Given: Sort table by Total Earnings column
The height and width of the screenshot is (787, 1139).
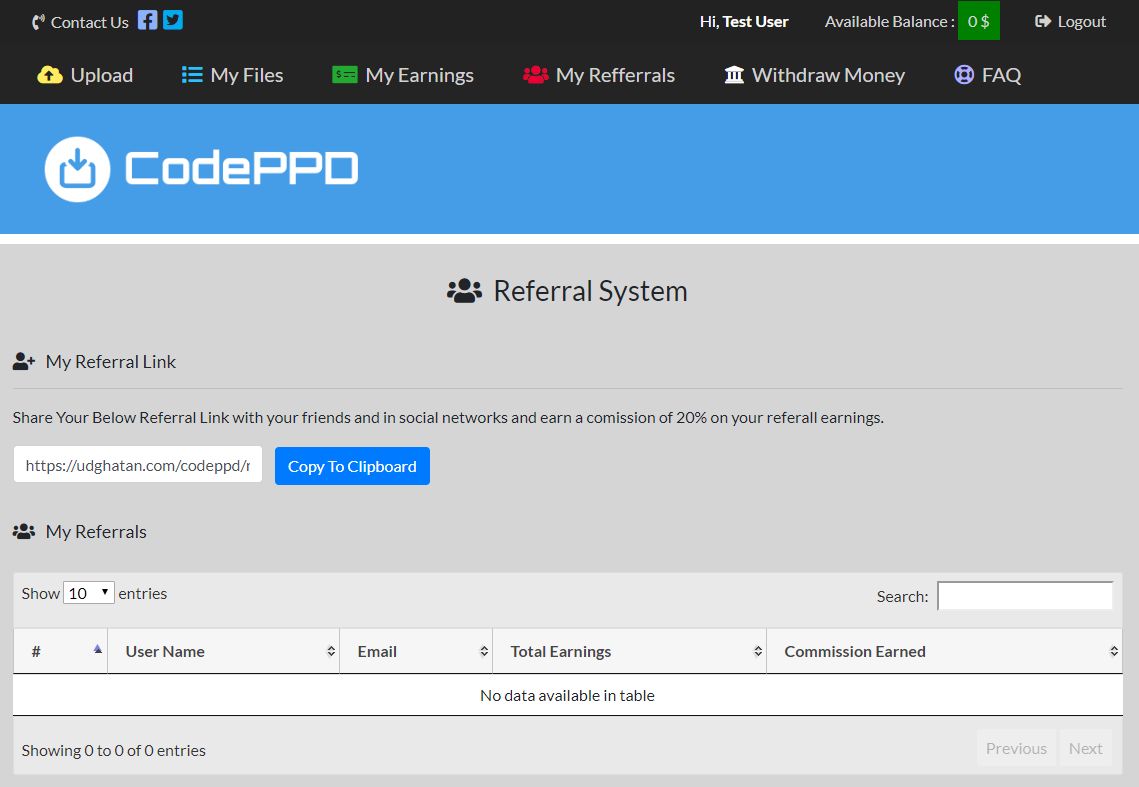Looking at the screenshot, I should (x=629, y=651).
